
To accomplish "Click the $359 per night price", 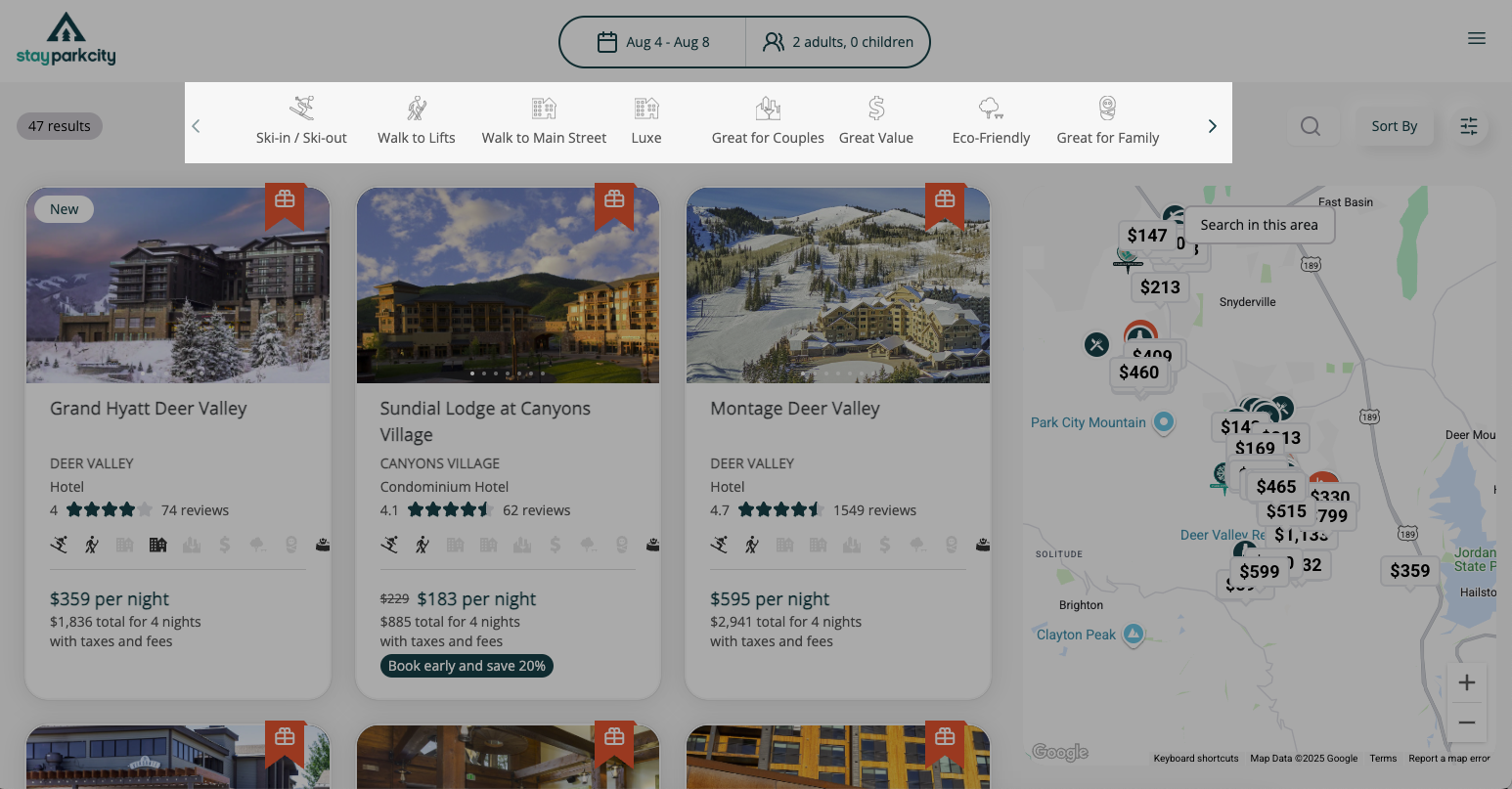I will click(110, 599).
